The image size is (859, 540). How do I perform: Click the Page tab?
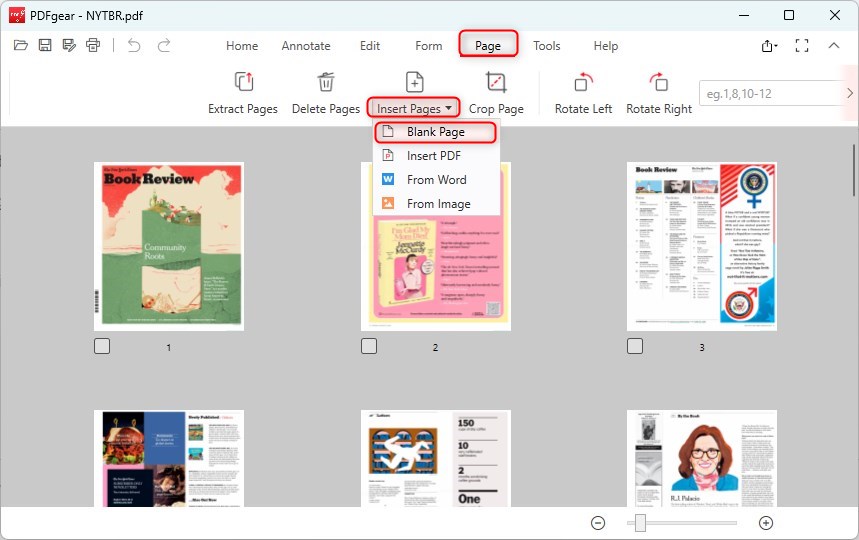(488, 44)
